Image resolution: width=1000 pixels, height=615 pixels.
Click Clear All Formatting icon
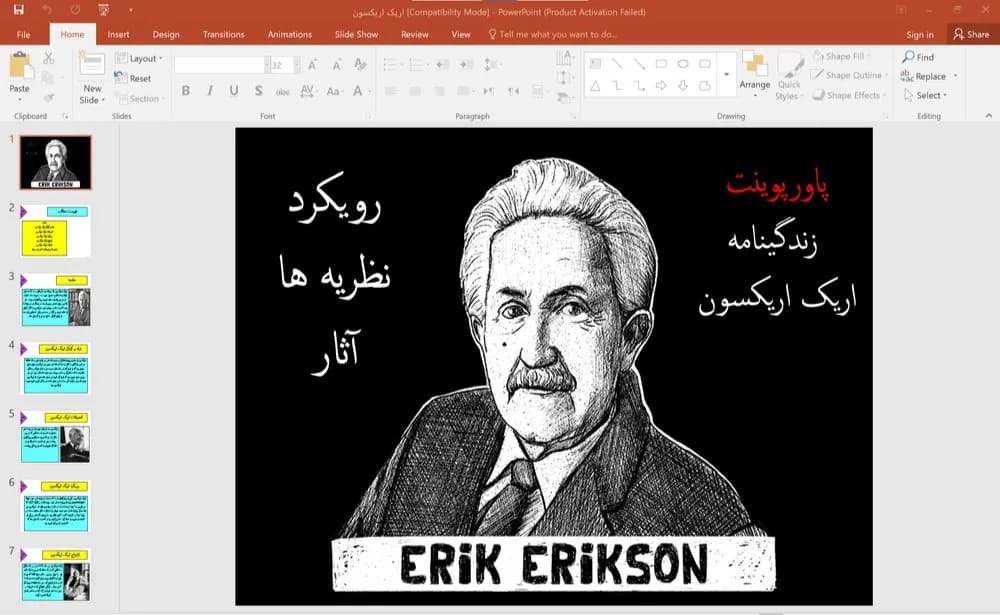[360, 64]
